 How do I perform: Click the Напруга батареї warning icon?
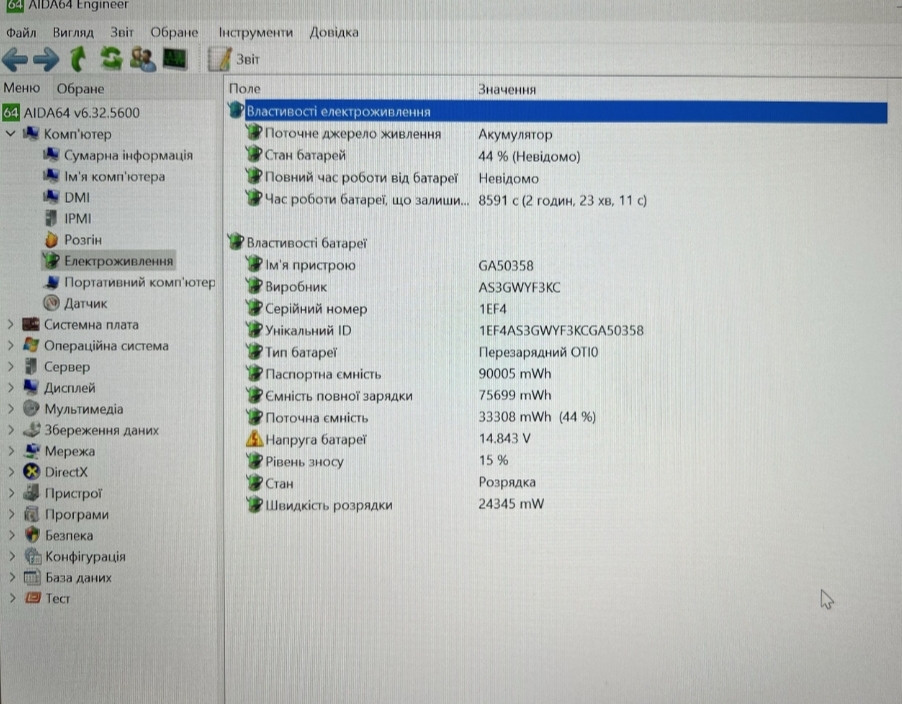coord(253,440)
